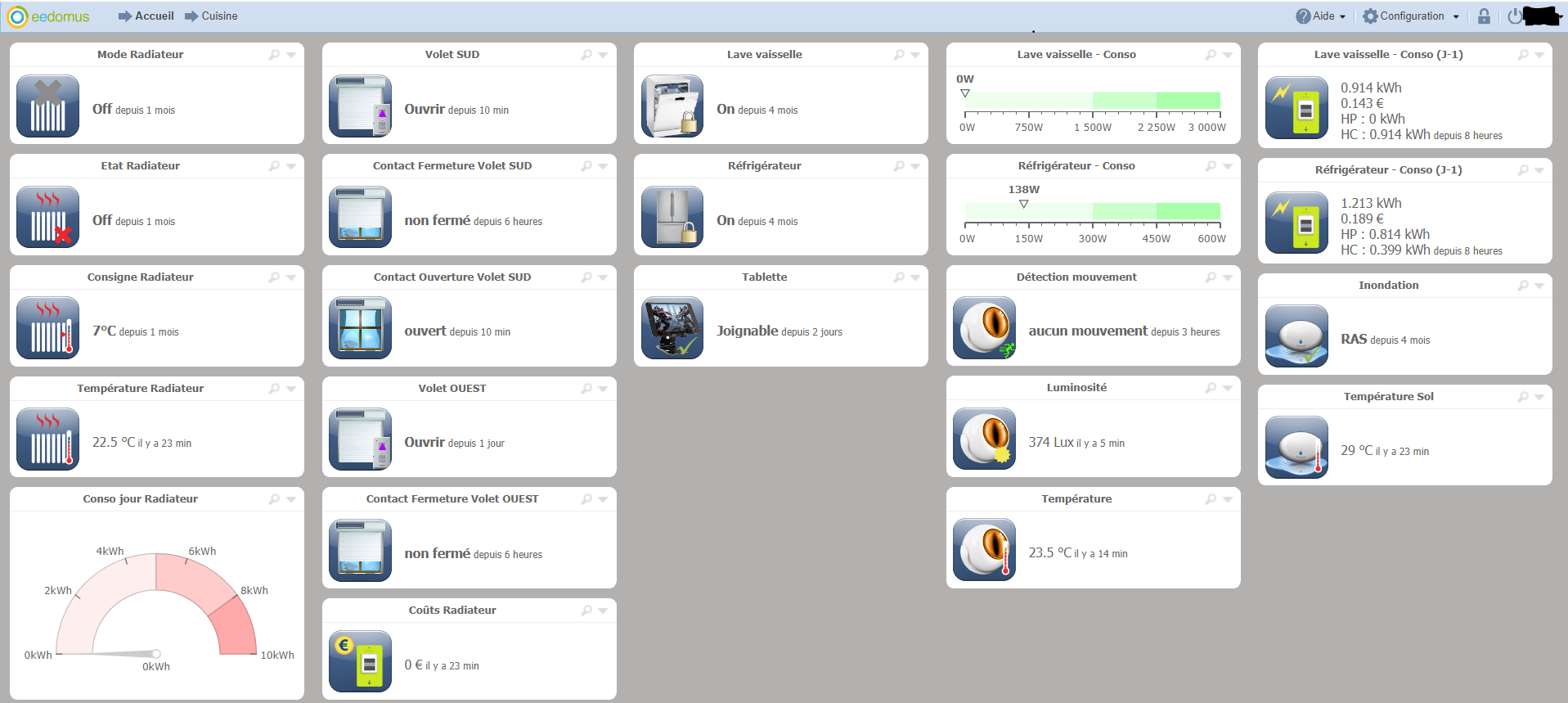The image size is (1568, 703).
Task: Toggle the Etat Radiateur off icon
Action: click(x=47, y=217)
